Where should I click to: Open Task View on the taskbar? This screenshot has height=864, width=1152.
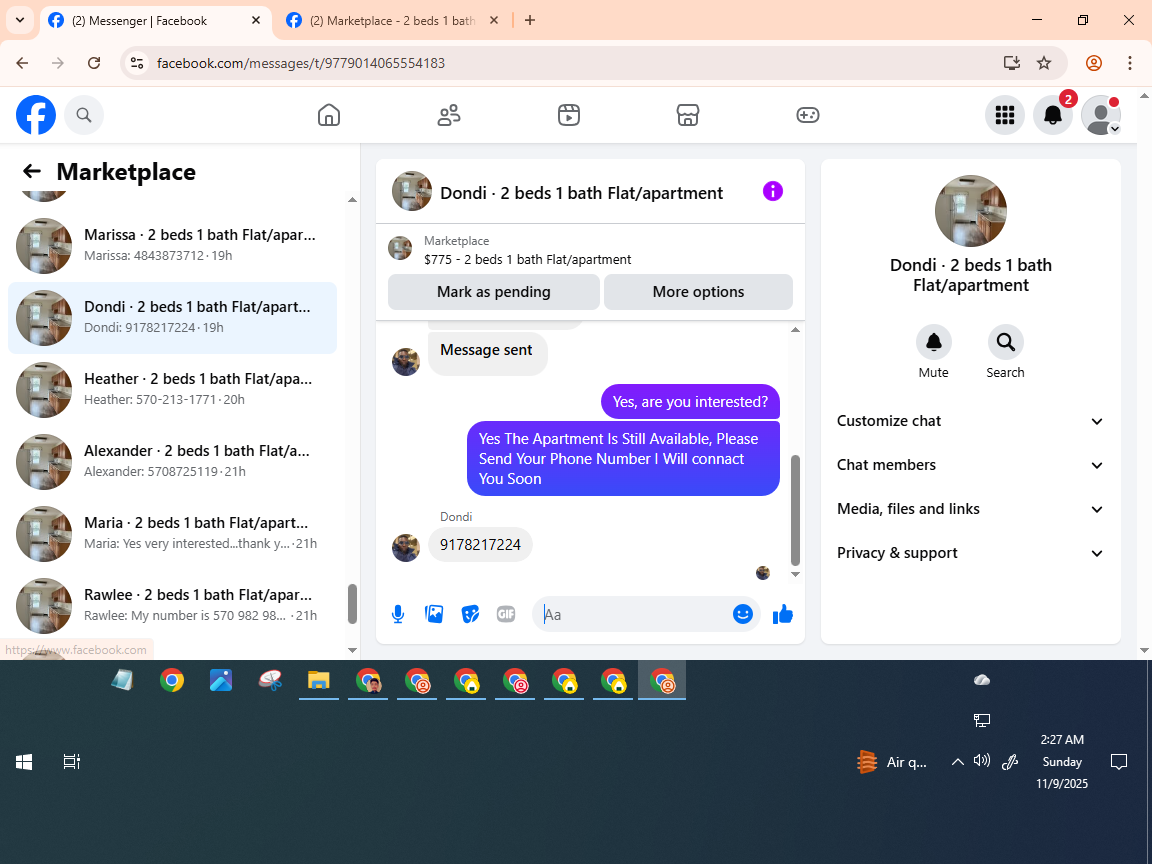(71, 762)
